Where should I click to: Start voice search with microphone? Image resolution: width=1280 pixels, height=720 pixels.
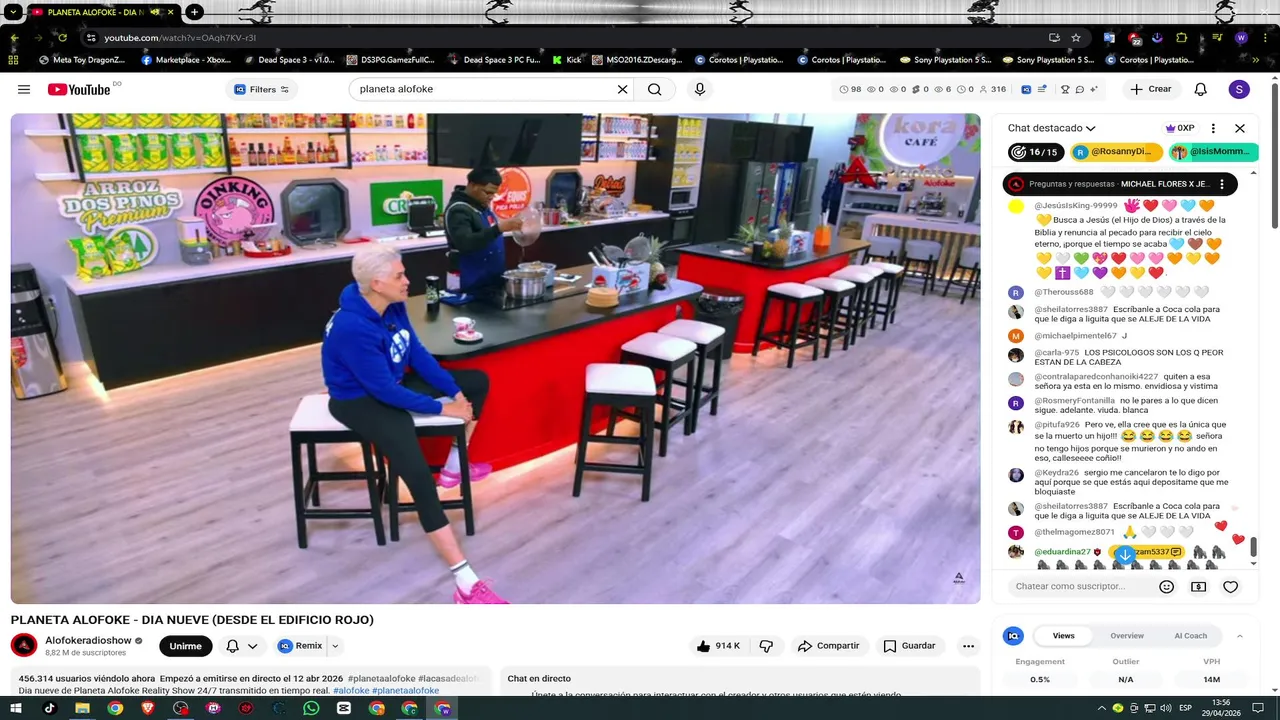(700, 89)
